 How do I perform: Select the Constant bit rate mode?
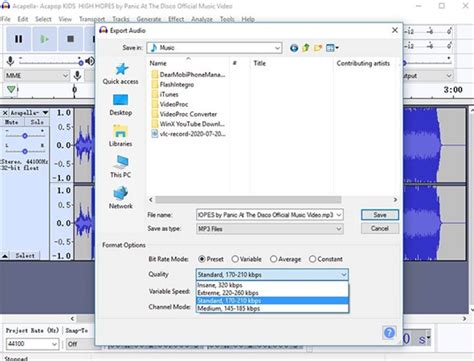coord(326,259)
